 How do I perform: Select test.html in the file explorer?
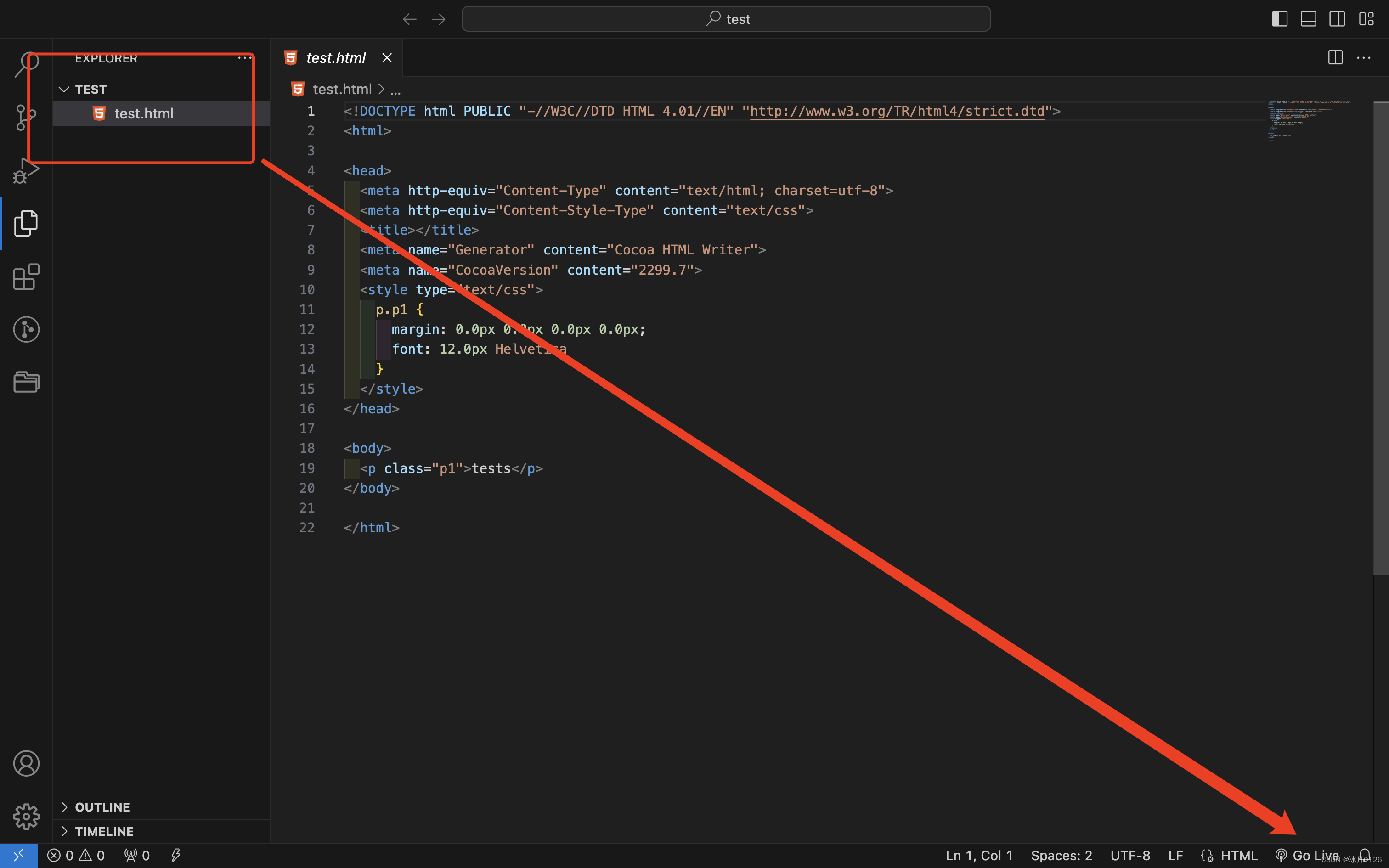tap(143, 114)
